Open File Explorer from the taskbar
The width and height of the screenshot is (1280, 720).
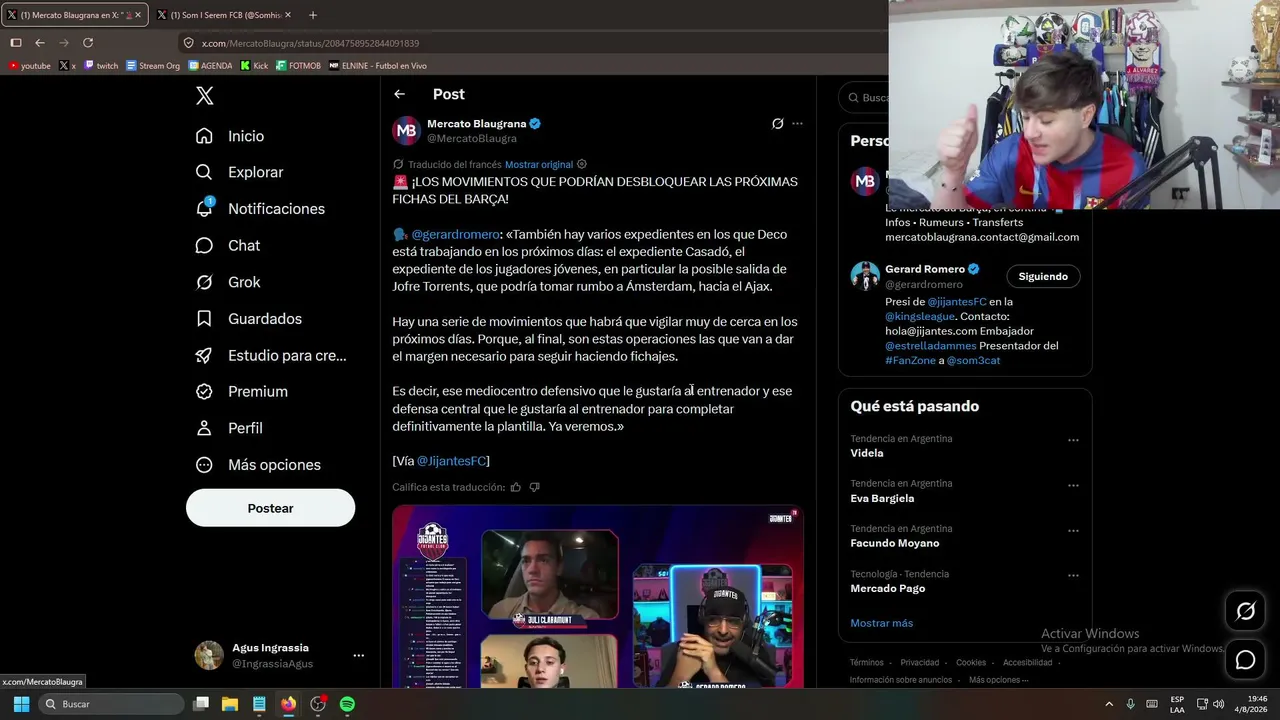pyautogui.click(x=229, y=704)
